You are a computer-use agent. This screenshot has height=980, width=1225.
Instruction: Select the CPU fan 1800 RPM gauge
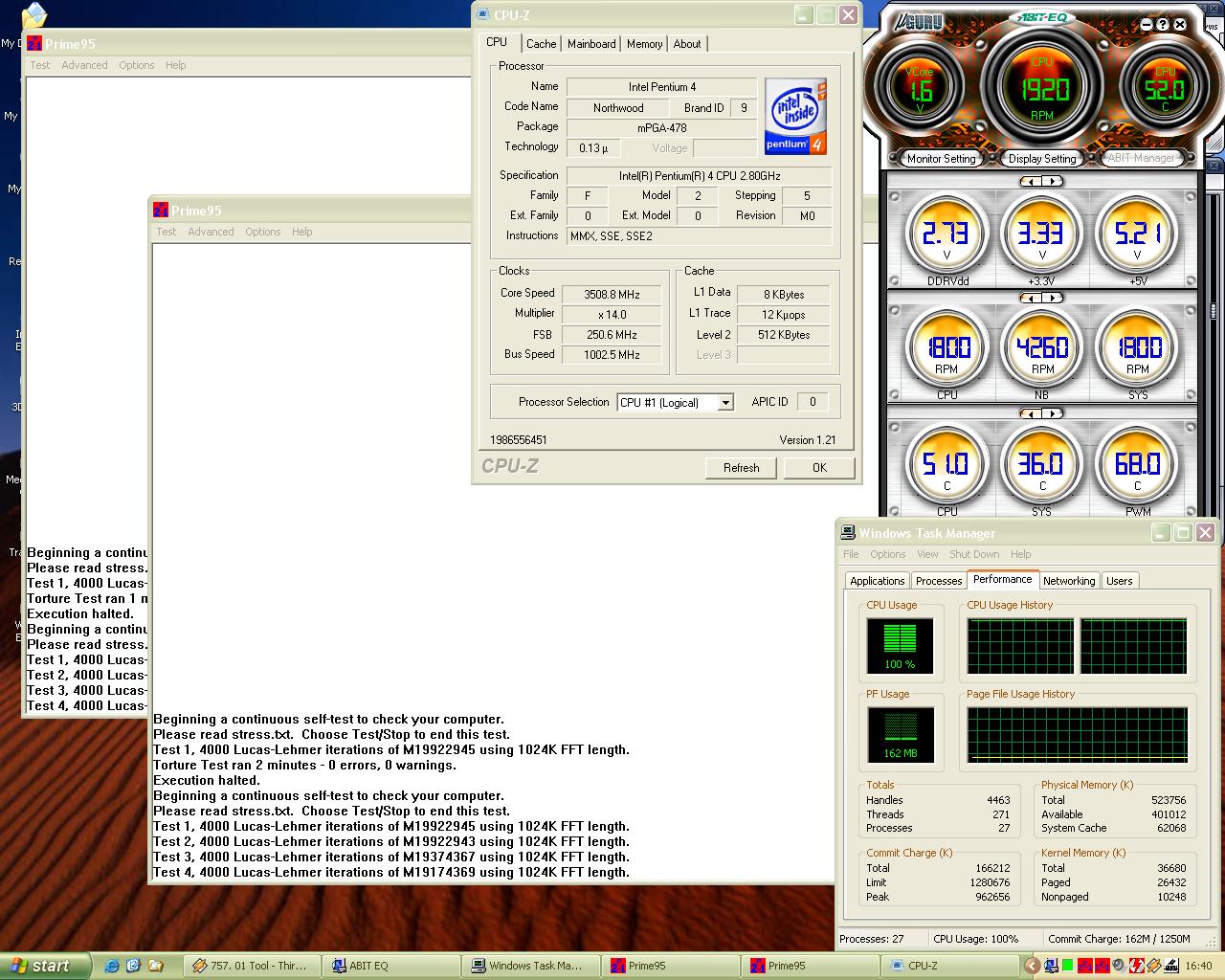coord(947,347)
